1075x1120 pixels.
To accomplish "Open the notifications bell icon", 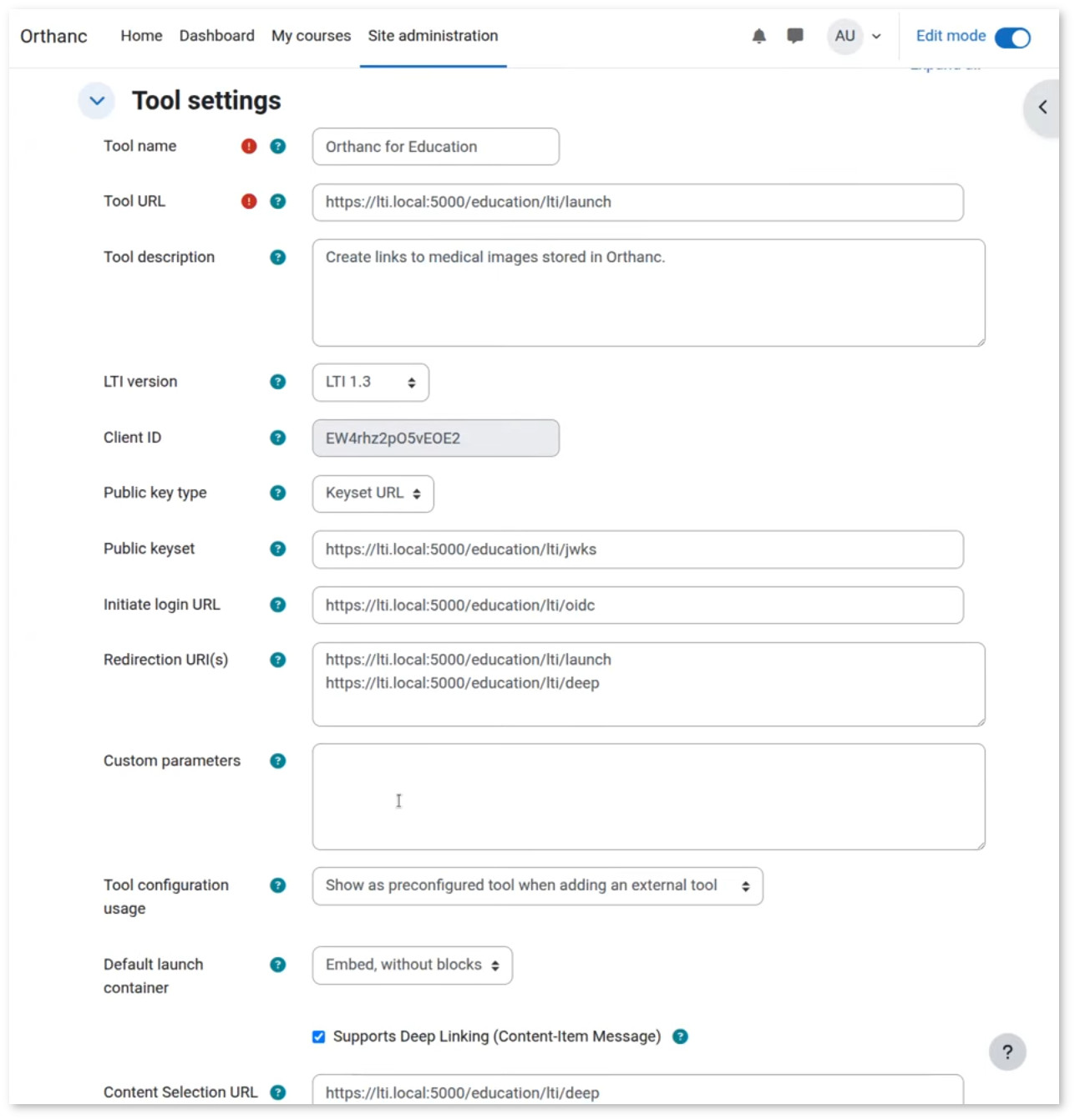I will pyautogui.click(x=758, y=36).
